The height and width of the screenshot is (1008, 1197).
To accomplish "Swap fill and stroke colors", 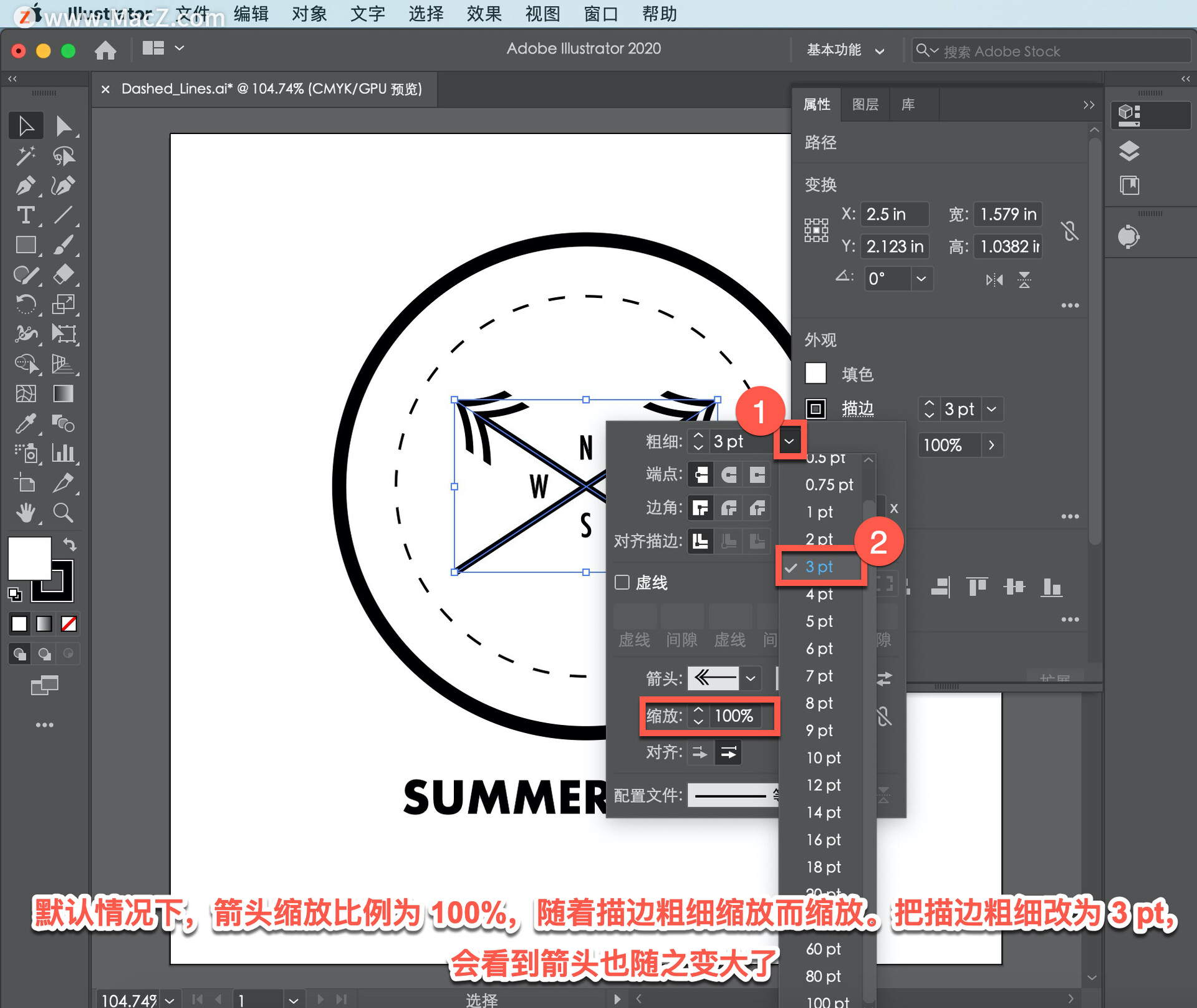I will tap(70, 545).
